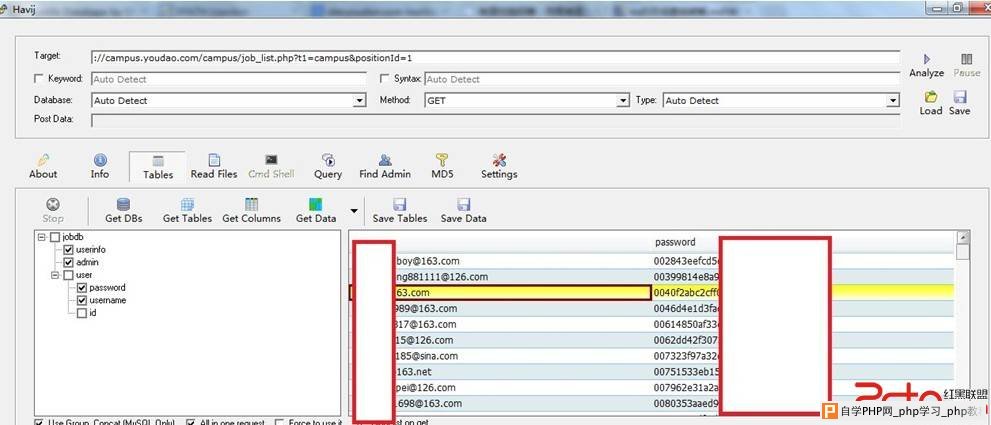Collapse the user tree node
991x425 pixels.
(x=56, y=275)
